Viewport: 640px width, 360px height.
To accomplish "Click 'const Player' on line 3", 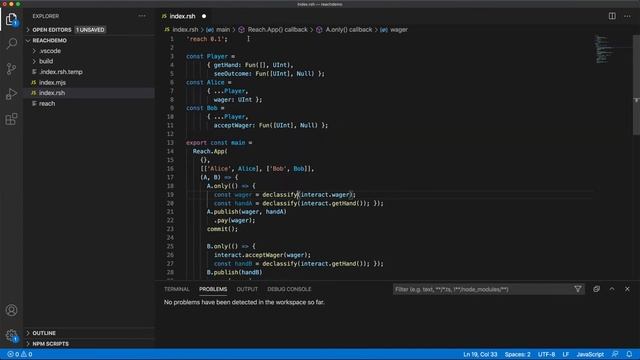I will click(x=207, y=56).
